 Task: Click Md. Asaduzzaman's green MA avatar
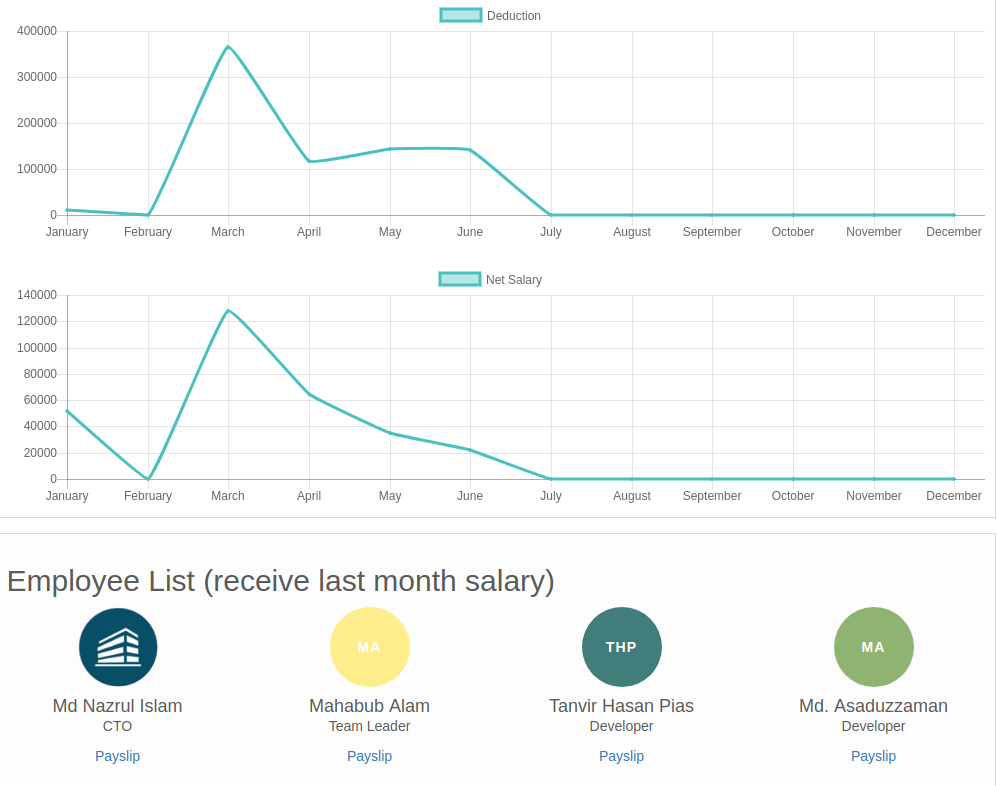(x=874, y=647)
